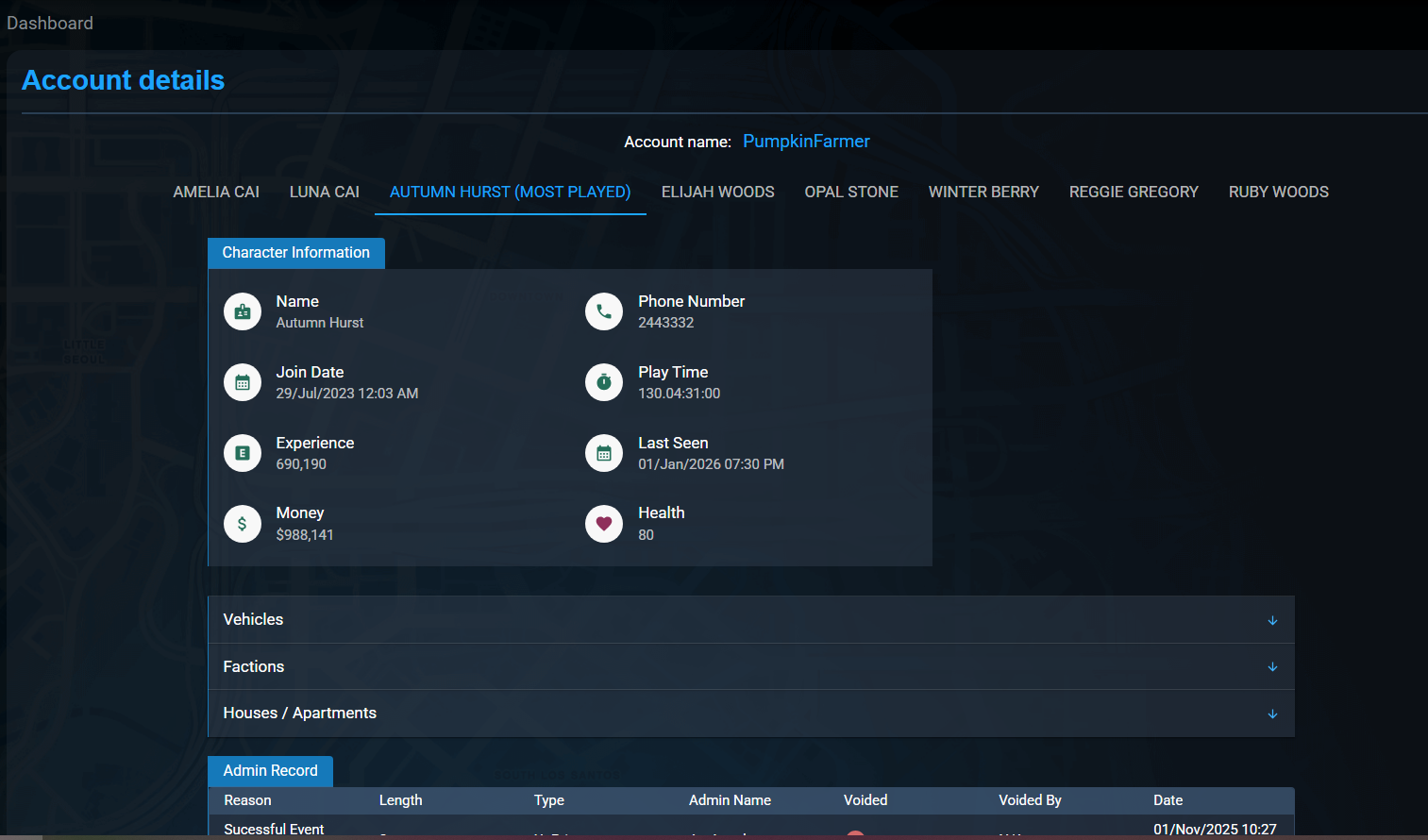Click the join date 29/Jul/2023 12:03 AM

347,394
